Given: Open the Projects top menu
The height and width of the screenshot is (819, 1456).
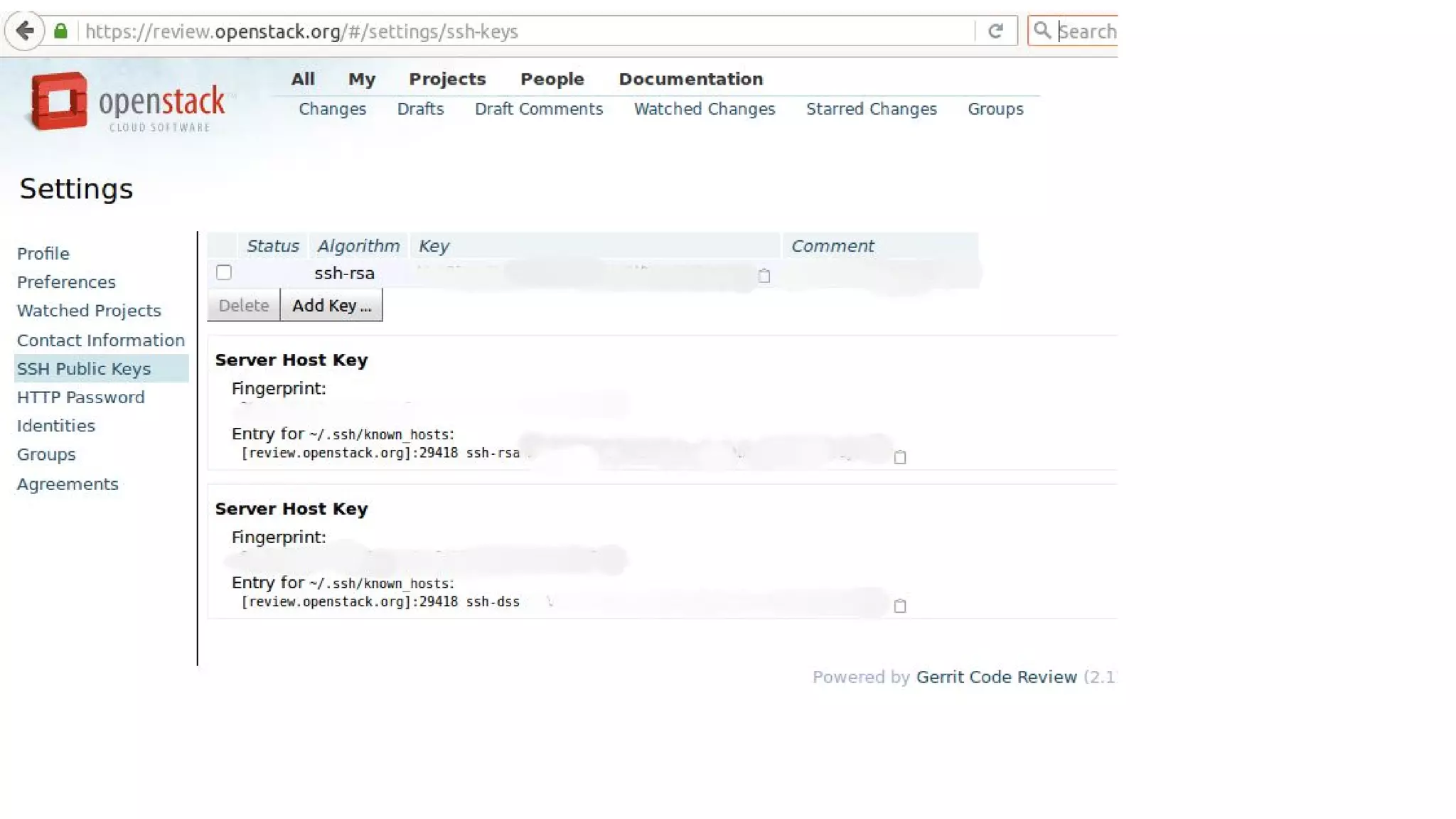Looking at the screenshot, I should tap(447, 79).
